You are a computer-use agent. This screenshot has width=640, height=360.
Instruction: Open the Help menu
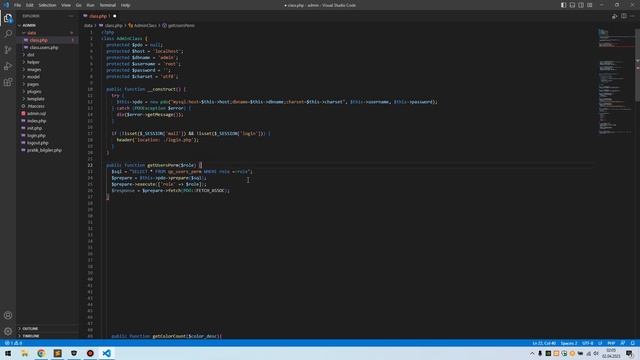pos(125,5)
